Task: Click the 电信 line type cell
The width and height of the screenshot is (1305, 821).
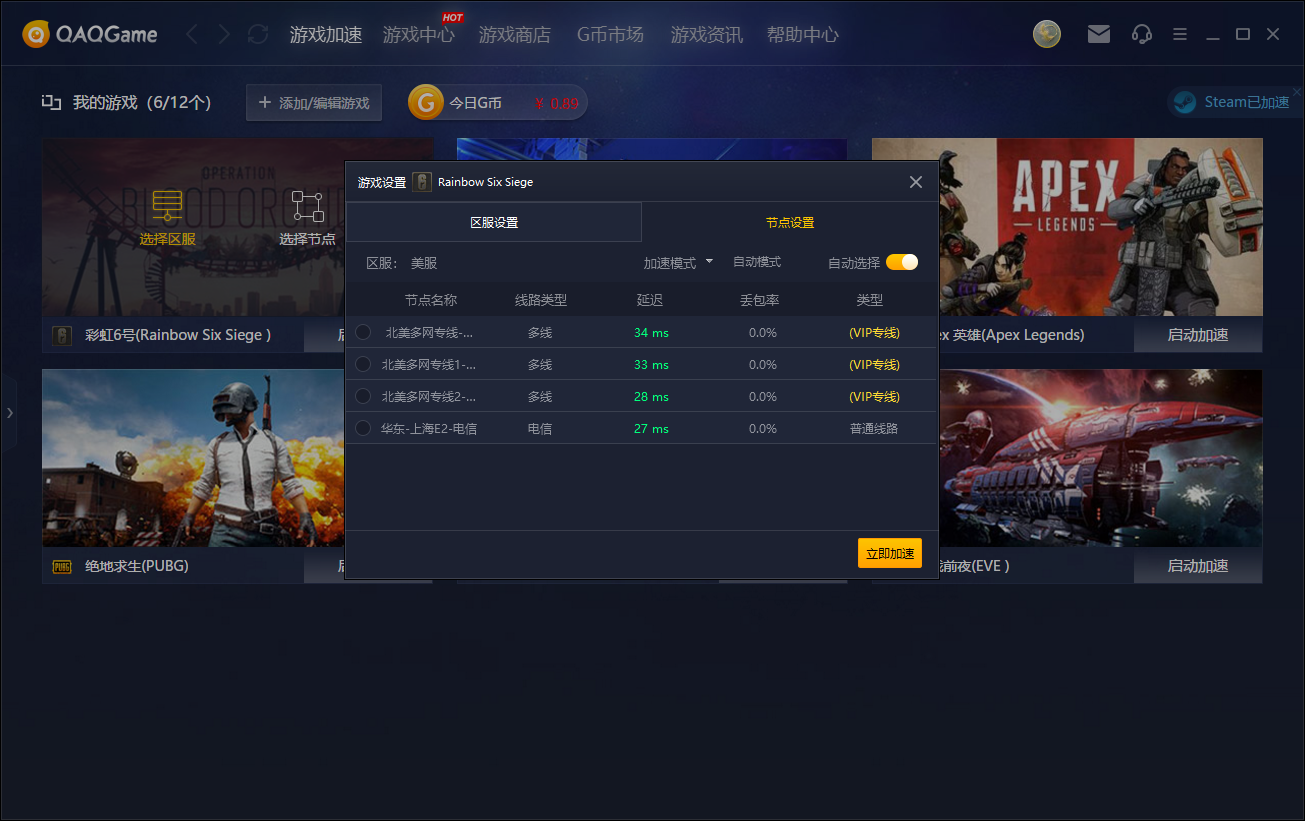Action: 540,428
